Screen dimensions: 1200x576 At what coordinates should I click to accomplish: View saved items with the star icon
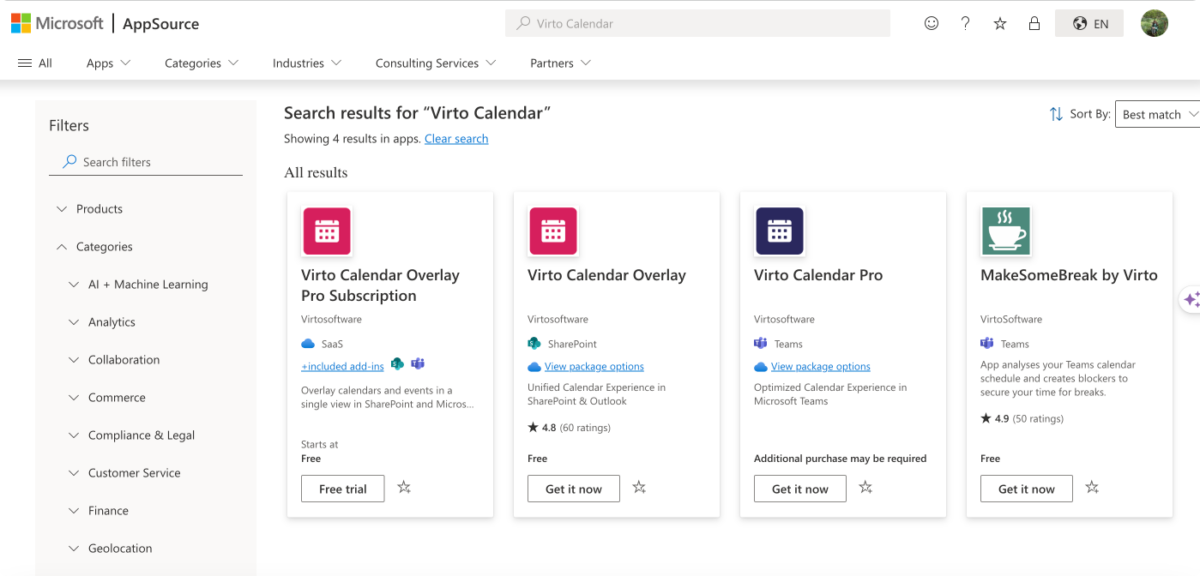(999, 23)
